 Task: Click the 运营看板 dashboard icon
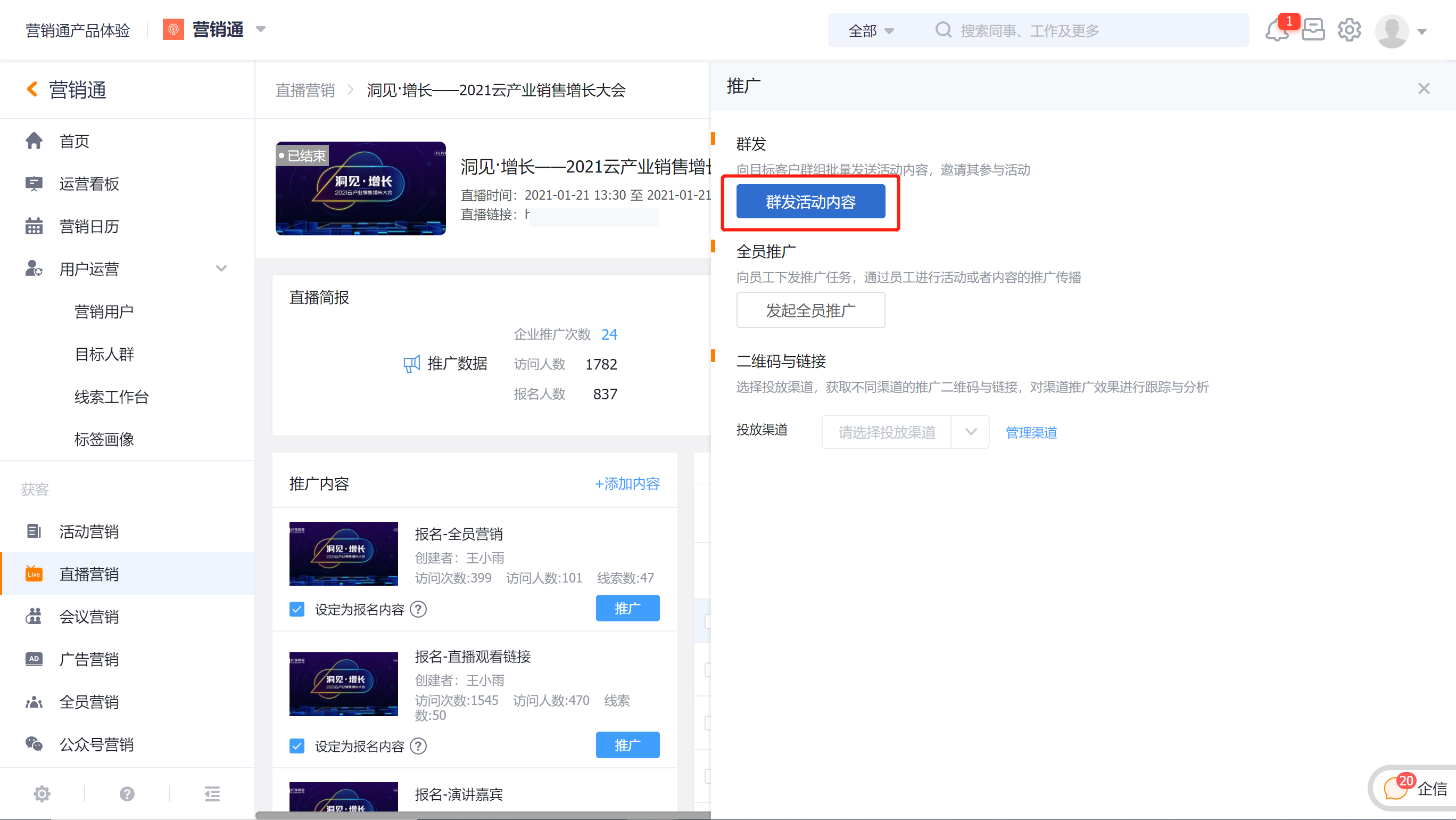pyautogui.click(x=34, y=183)
